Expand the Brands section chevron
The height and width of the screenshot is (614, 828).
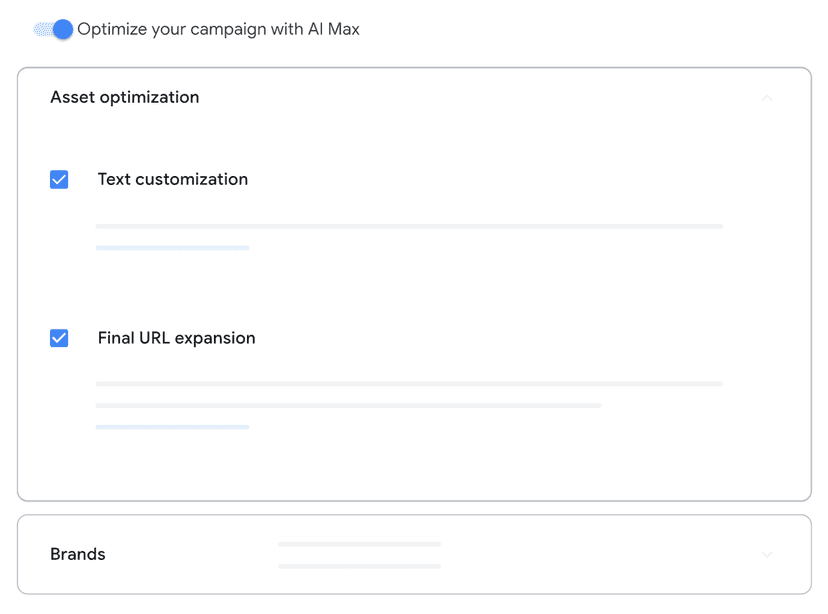coord(767,554)
